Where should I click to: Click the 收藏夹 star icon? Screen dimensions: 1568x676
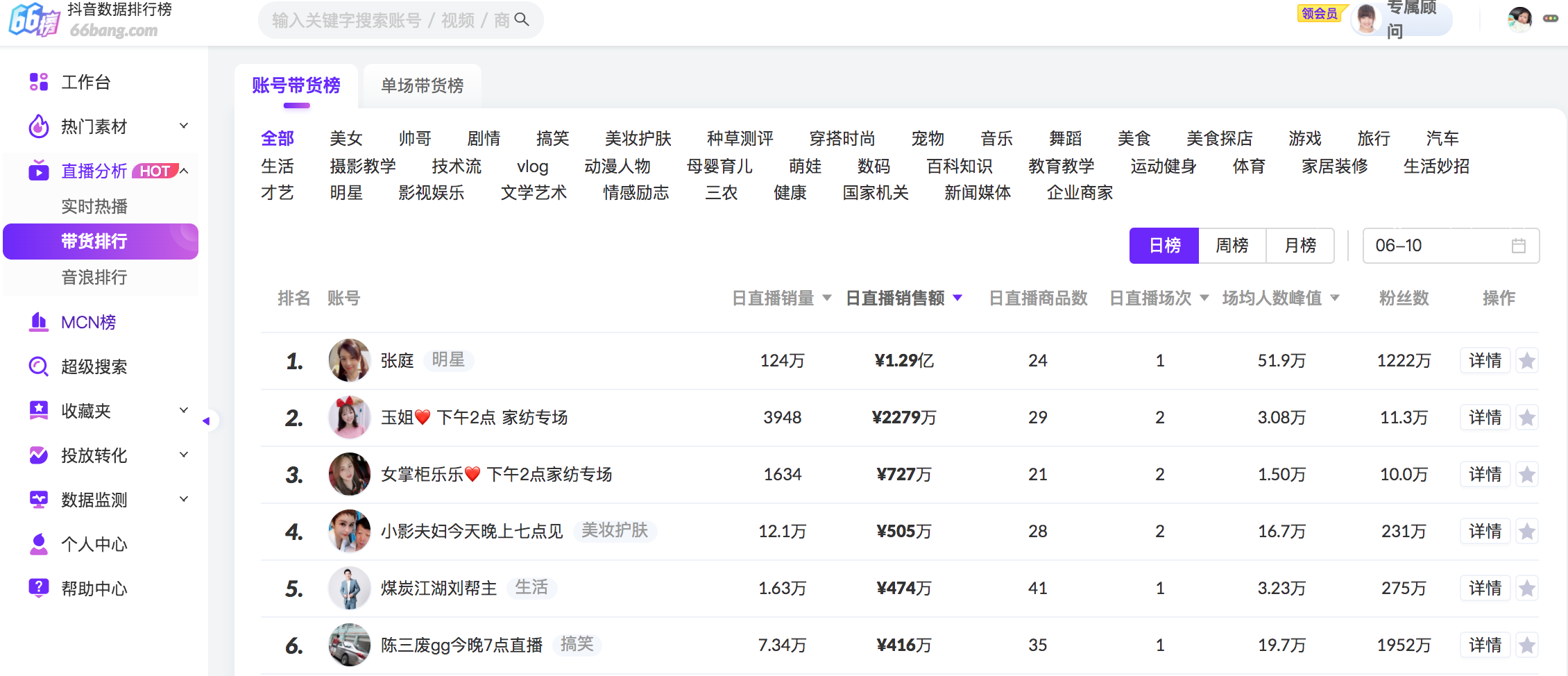[x=39, y=411]
